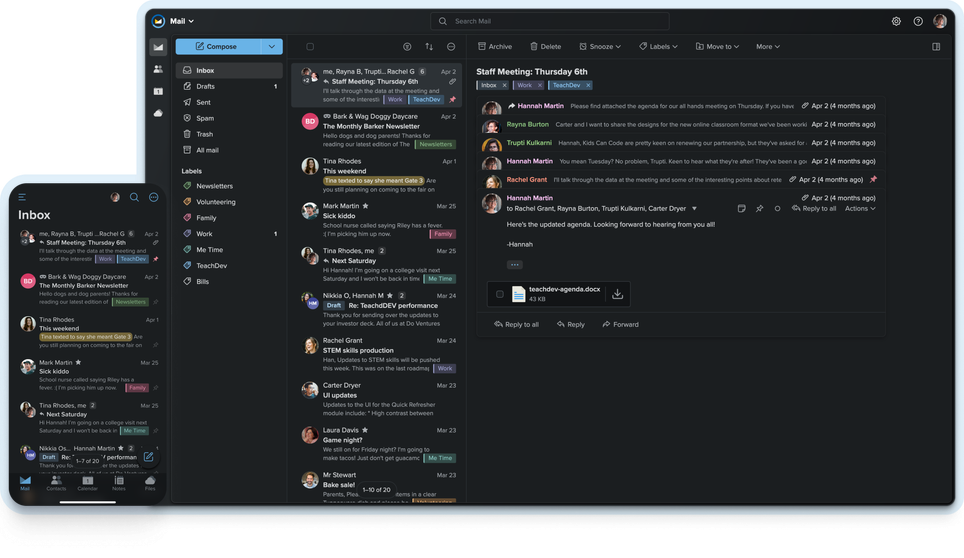Select the Family label in sidebar
The width and height of the screenshot is (964, 558).
[x=229, y=218]
